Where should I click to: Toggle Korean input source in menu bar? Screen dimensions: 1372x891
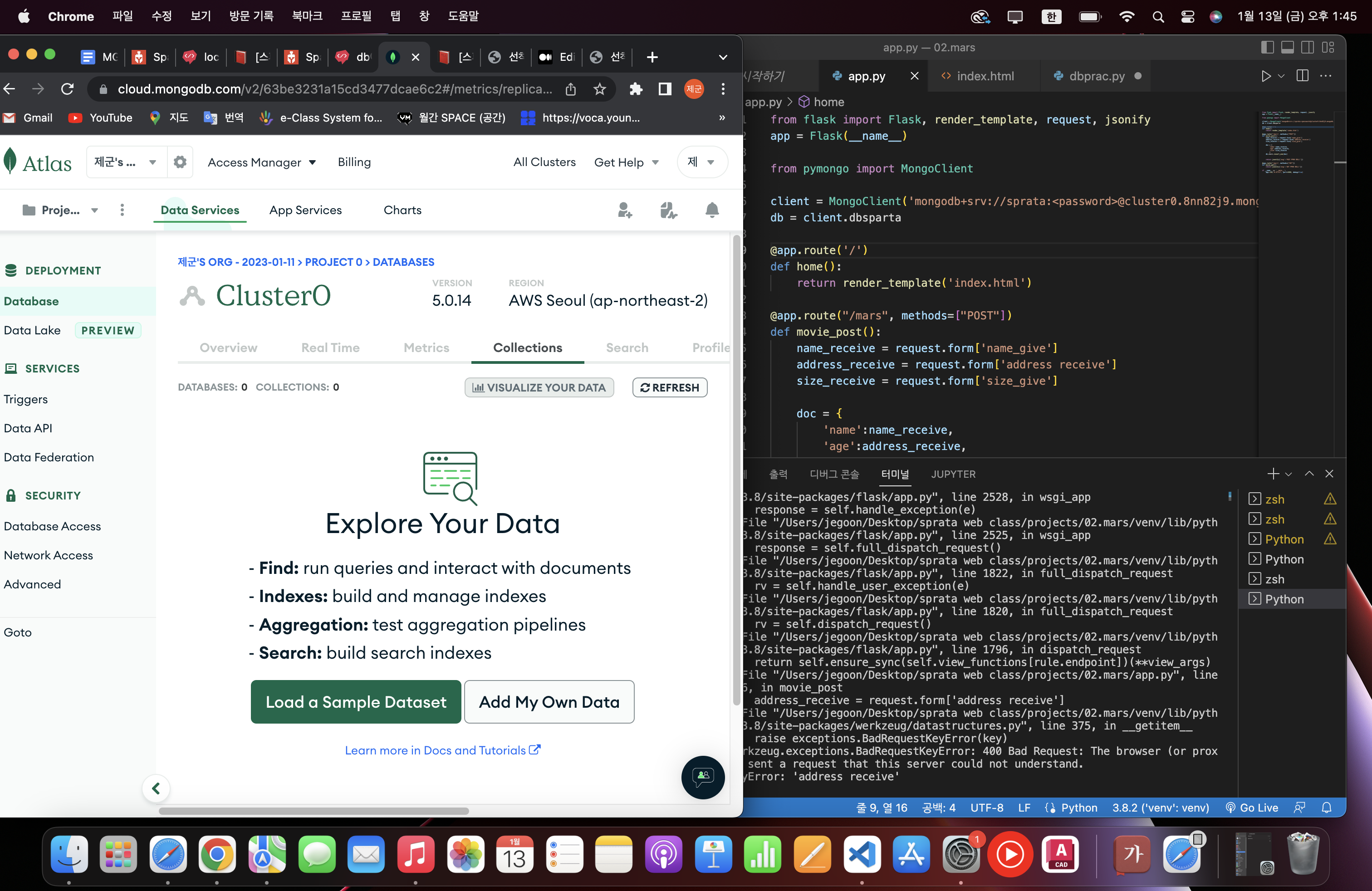(x=1052, y=16)
